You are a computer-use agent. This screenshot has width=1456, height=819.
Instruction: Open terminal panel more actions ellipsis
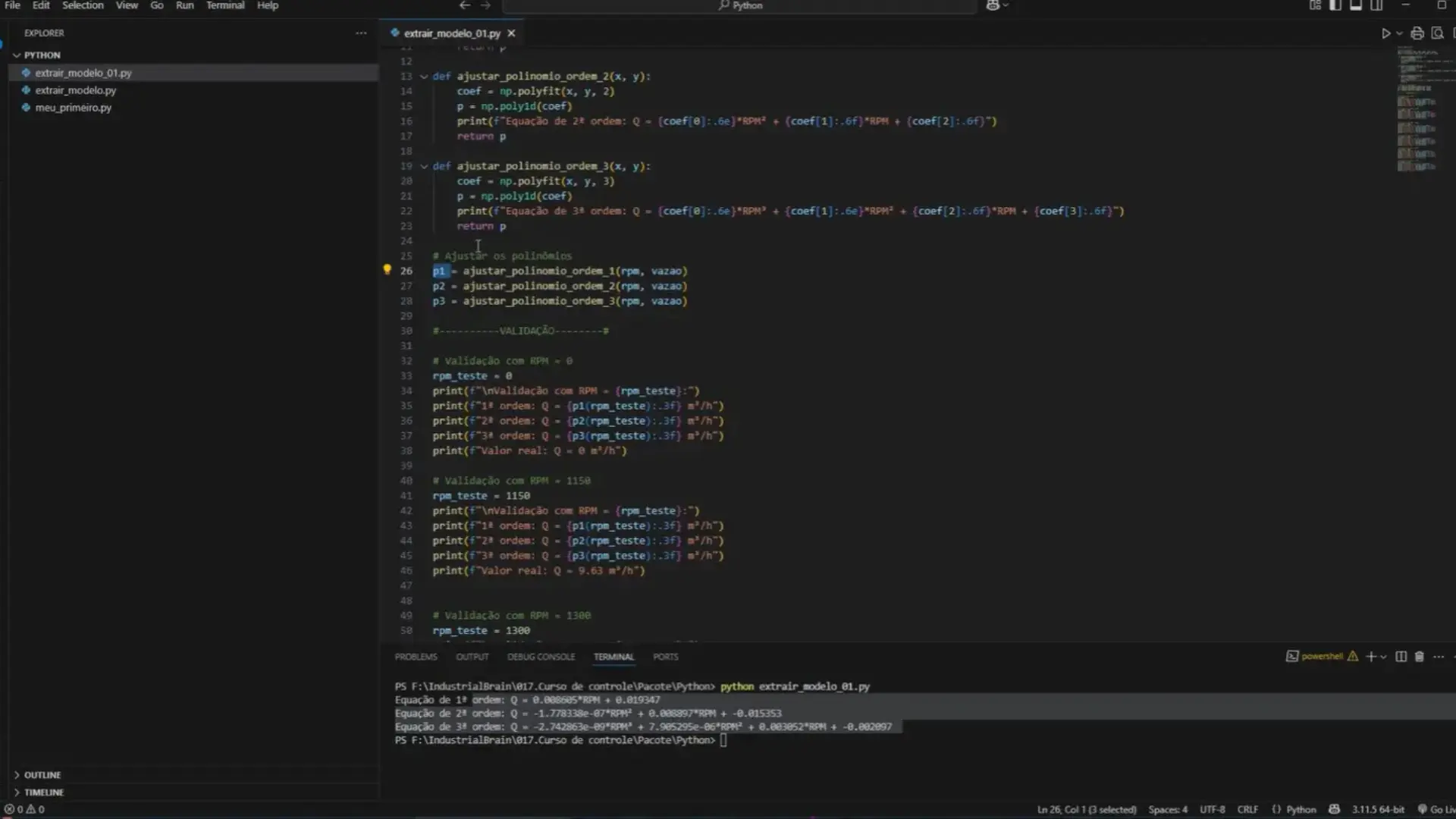1439,657
